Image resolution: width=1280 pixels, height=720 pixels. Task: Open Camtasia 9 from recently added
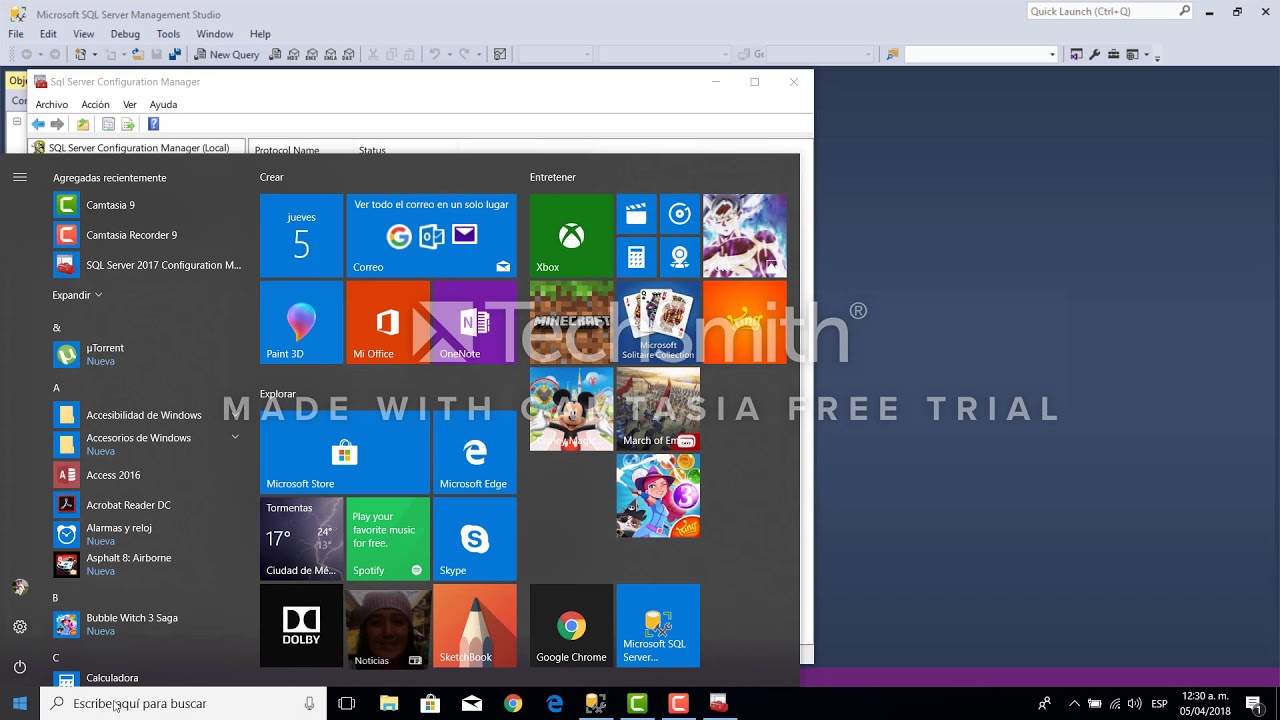click(148, 205)
